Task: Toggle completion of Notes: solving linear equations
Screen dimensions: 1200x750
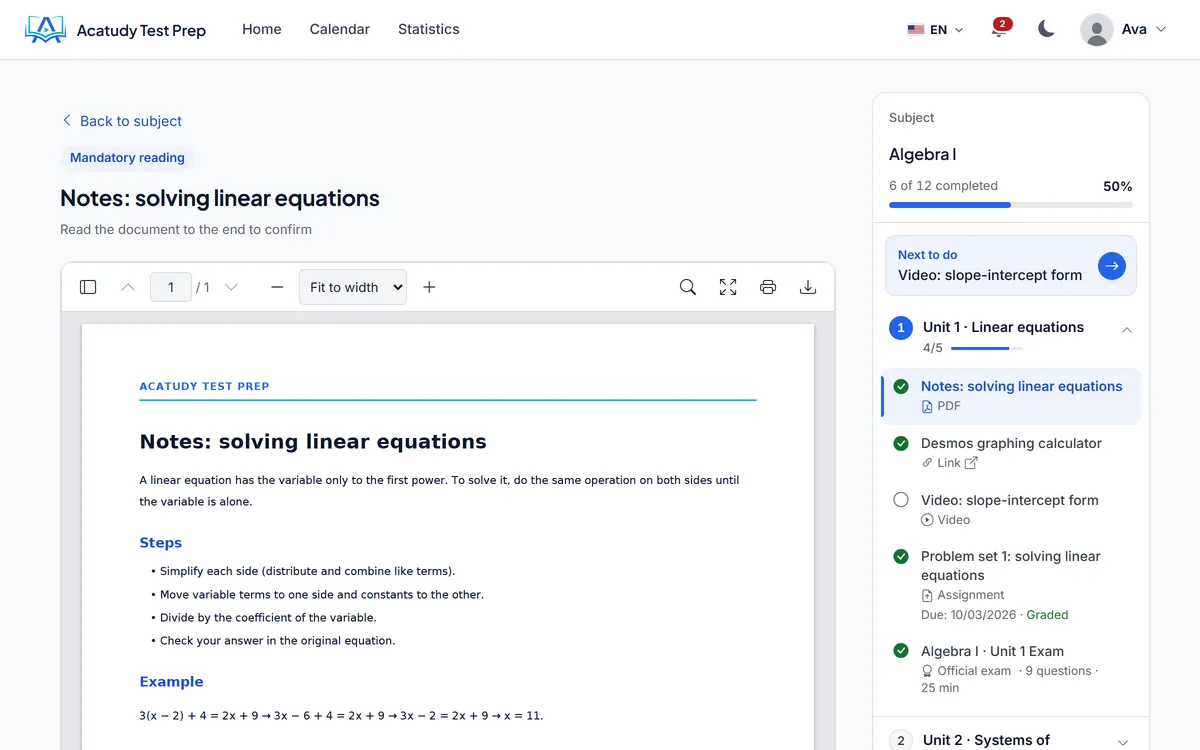Action: click(x=901, y=386)
